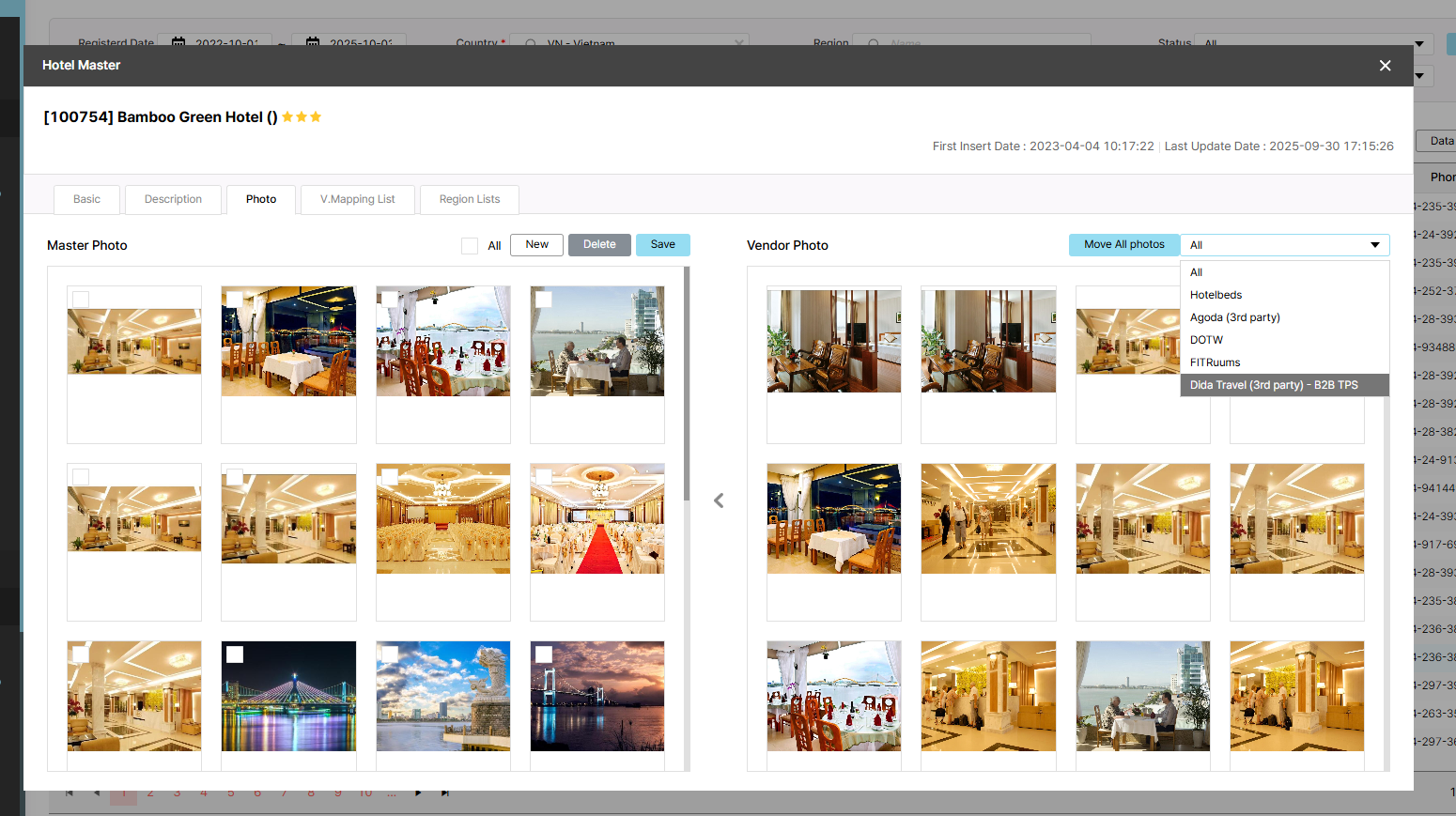Open the Master red-napkin riverside dining photo
This screenshot has height=816, width=1456.
[x=443, y=342]
